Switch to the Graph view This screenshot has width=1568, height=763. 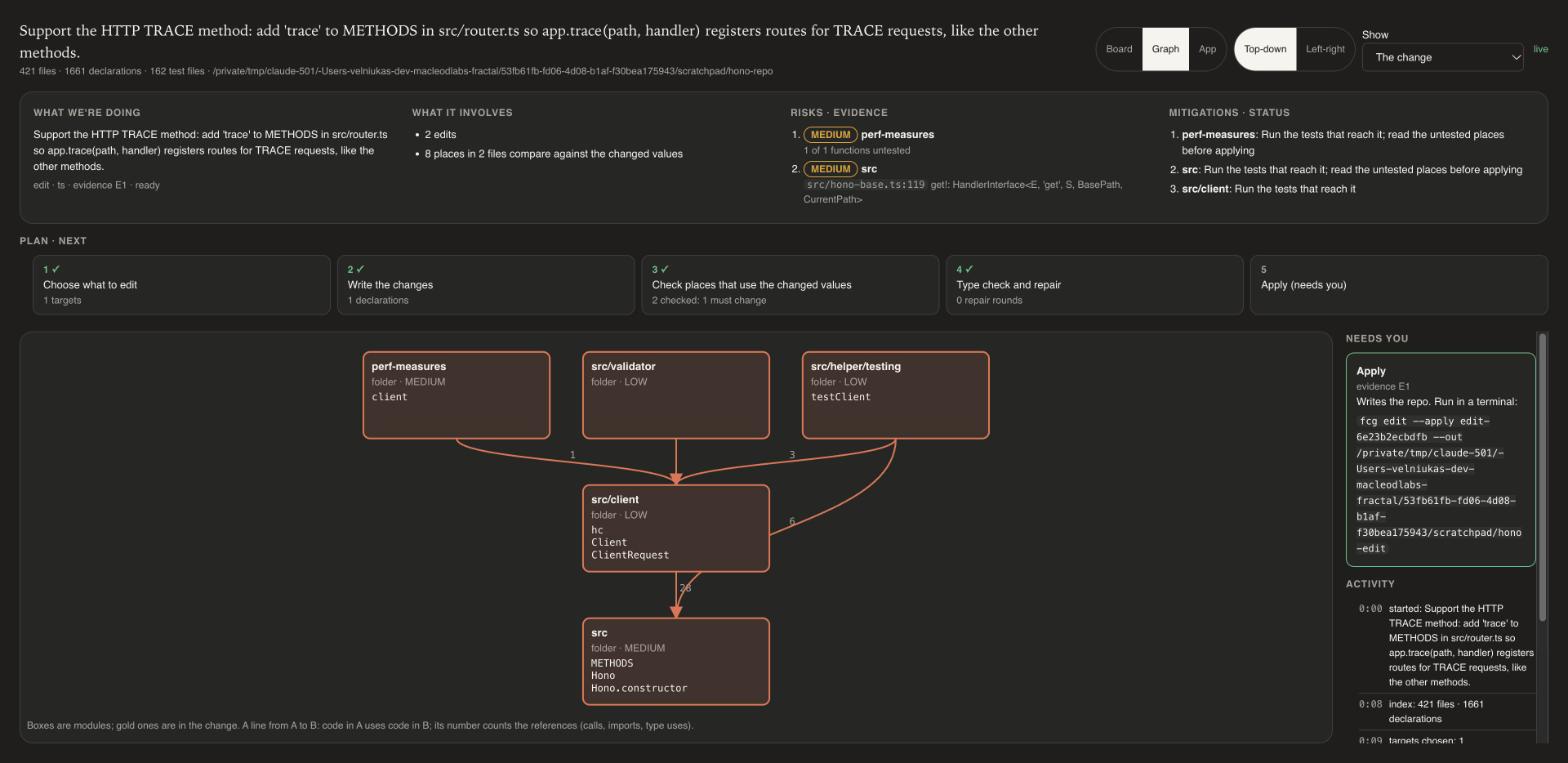pos(1165,49)
